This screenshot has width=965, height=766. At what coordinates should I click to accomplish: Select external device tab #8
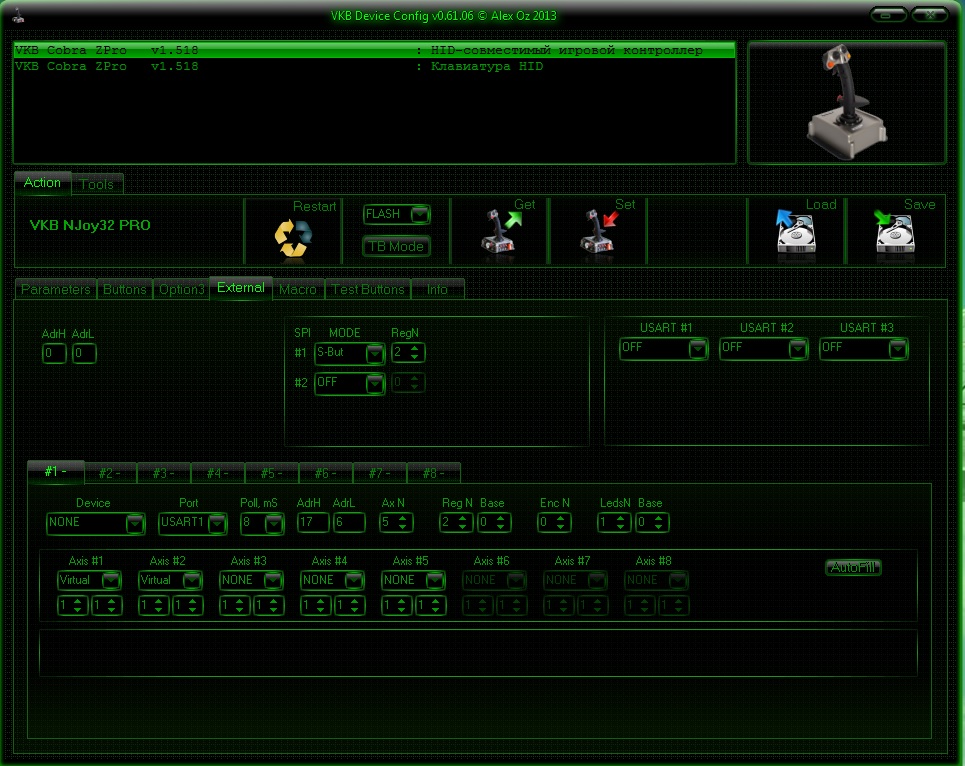coord(433,473)
